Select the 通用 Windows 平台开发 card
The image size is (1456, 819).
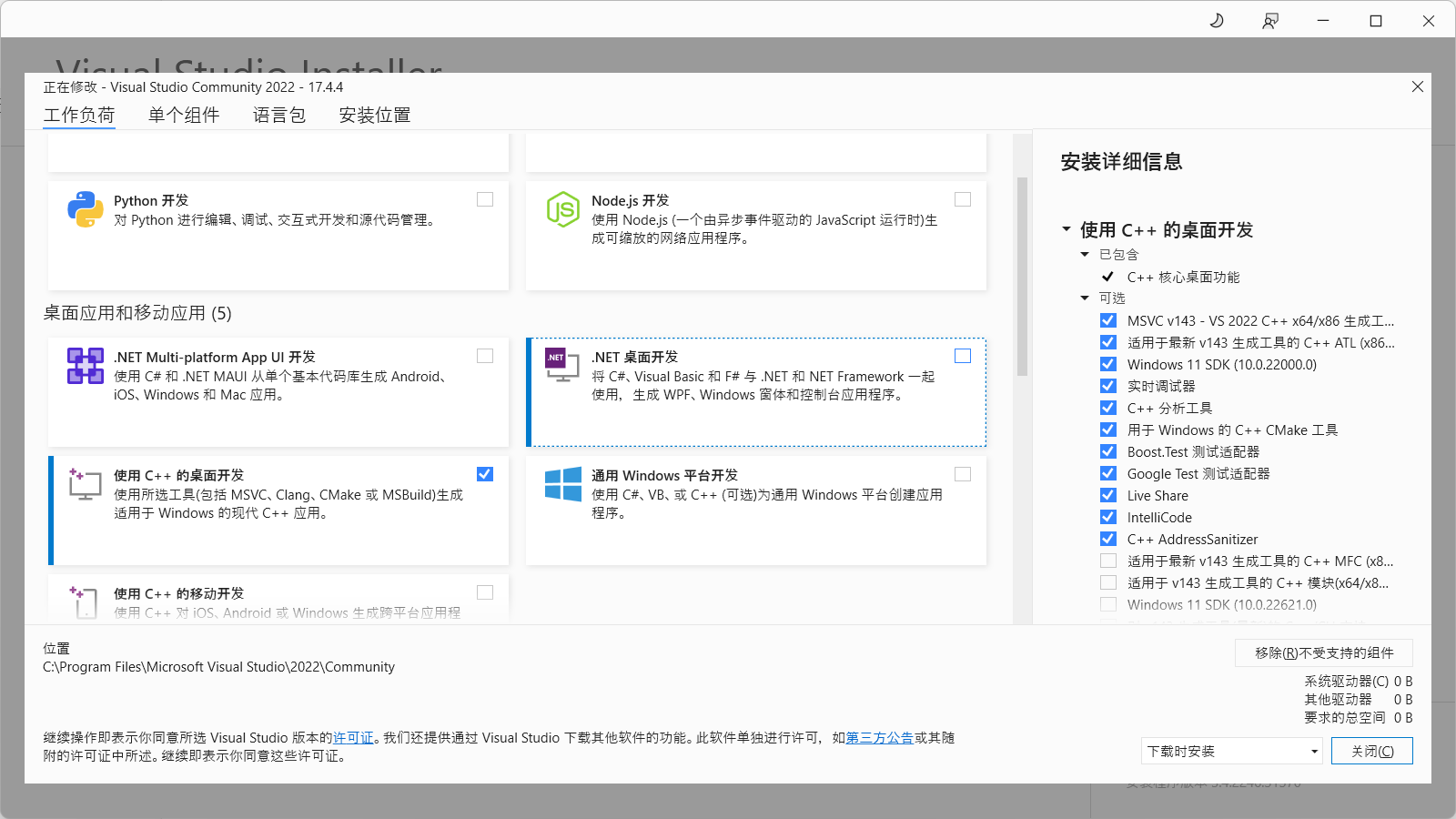[x=756, y=511]
